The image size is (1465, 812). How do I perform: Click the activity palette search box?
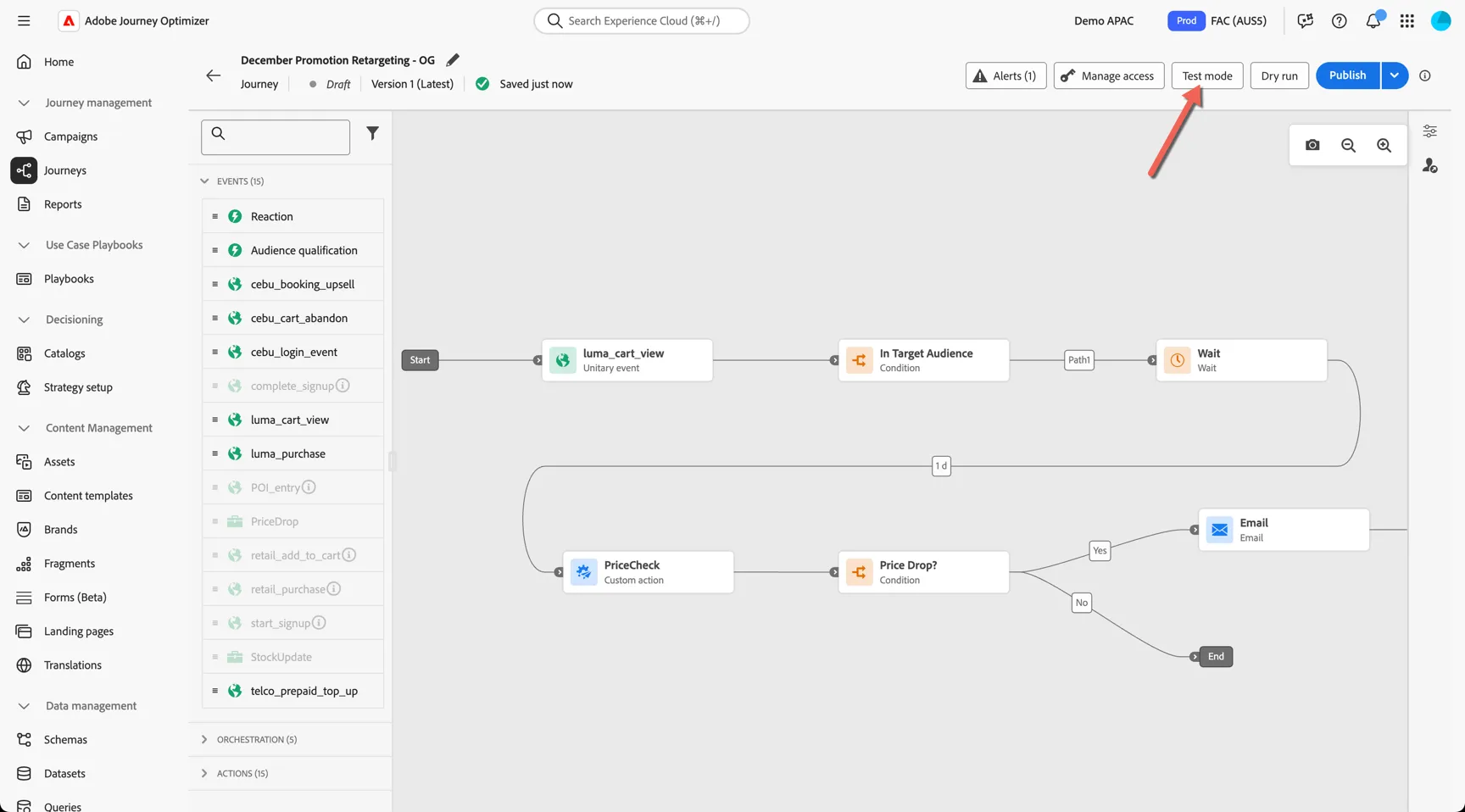pyautogui.click(x=276, y=136)
